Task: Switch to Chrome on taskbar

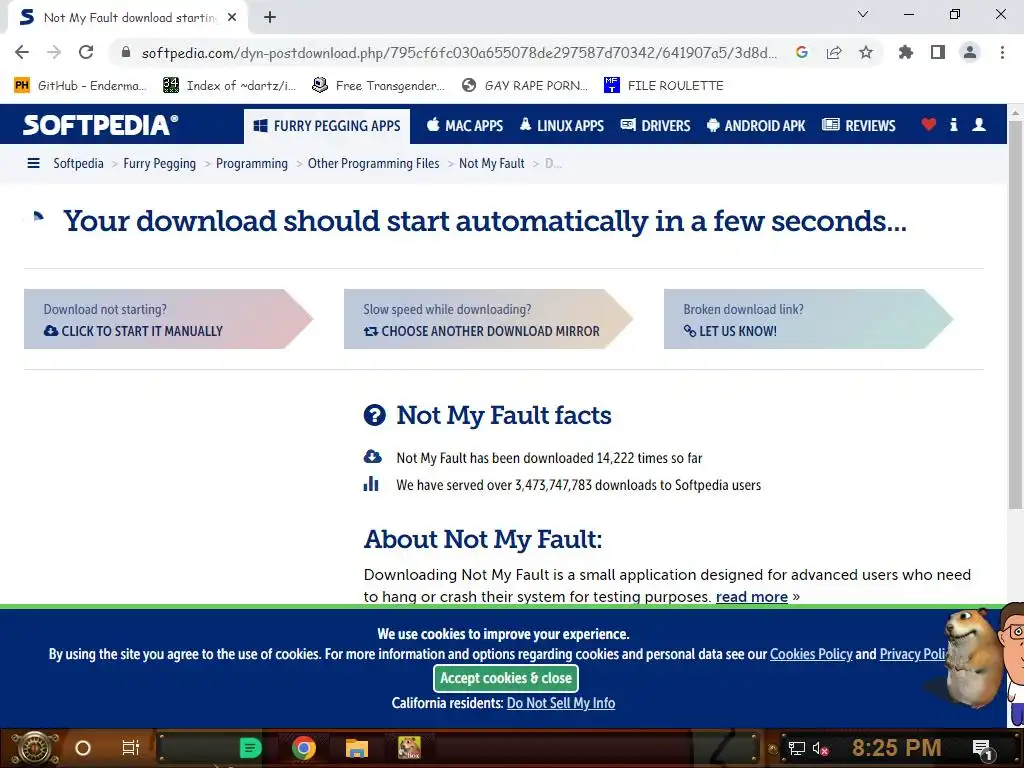Action: (x=304, y=748)
